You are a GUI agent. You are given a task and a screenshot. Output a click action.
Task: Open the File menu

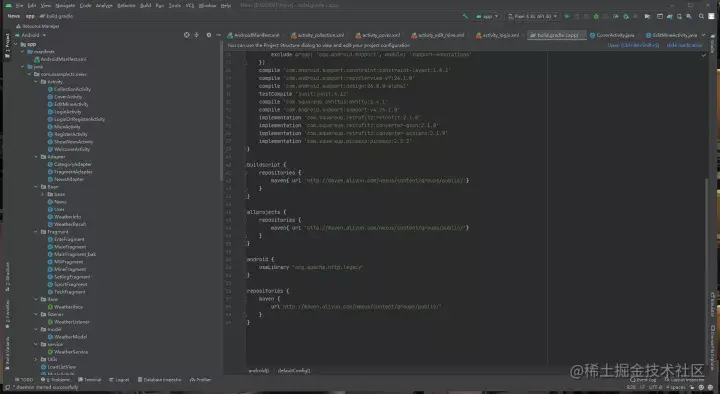tap(19, 6)
